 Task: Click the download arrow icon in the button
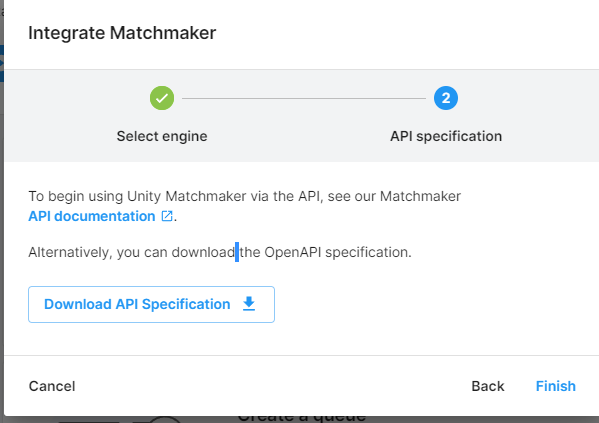[249, 304]
